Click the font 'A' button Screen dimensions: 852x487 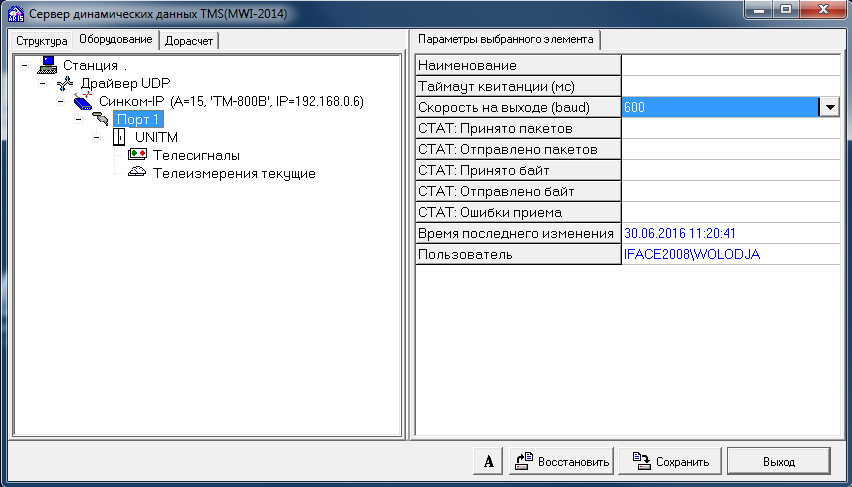click(x=487, y=462)
